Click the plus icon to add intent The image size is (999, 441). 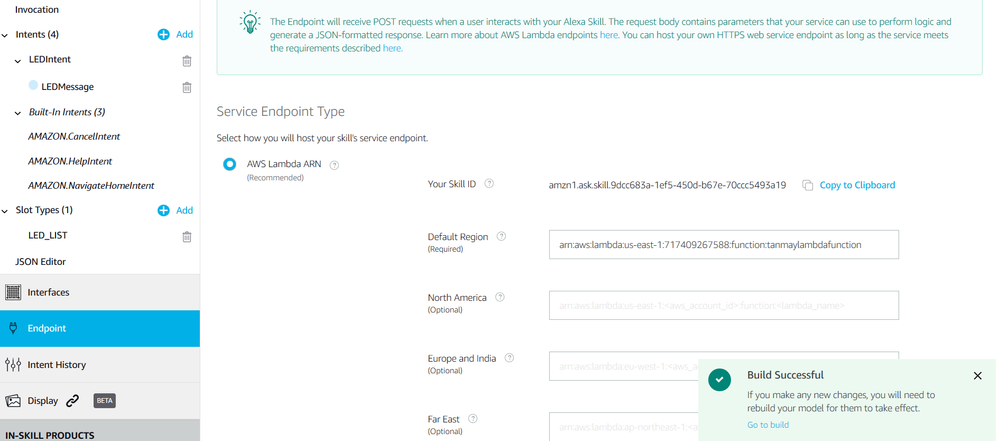point(164,35)
